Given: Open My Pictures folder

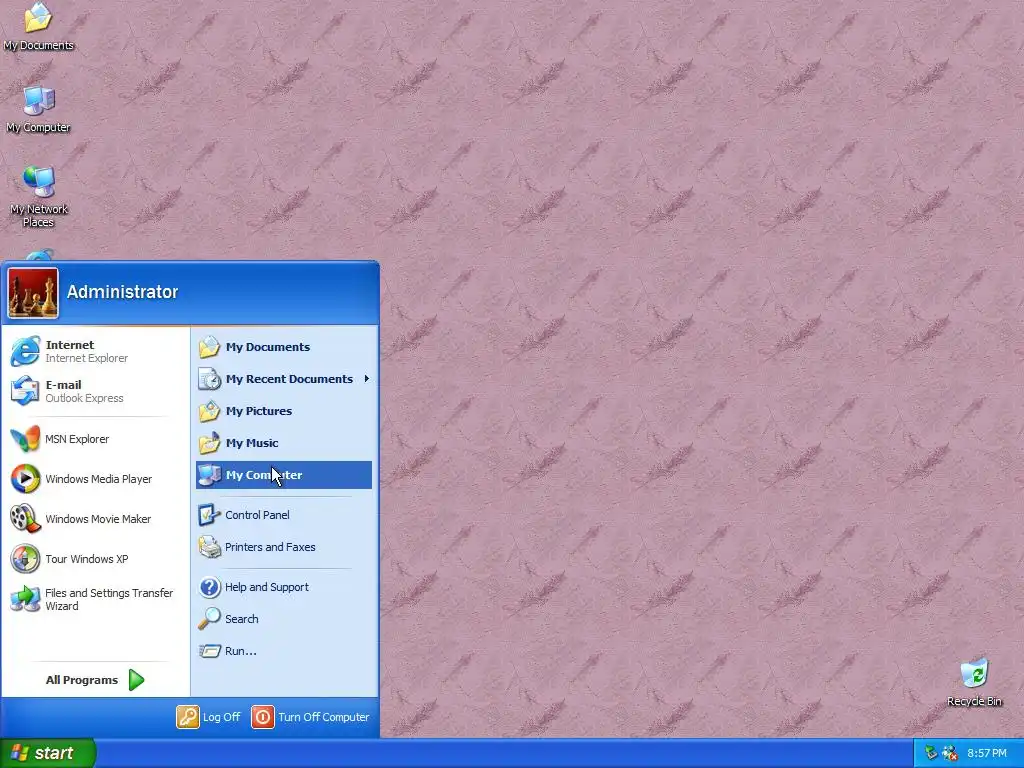Looking at the screenshot, I should coord(284,411).
